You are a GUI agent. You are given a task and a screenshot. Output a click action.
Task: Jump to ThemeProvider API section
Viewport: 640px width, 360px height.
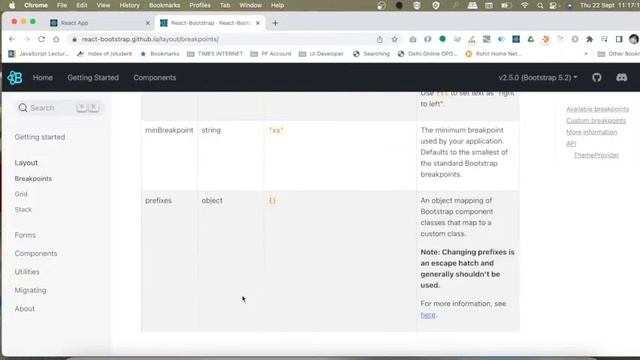(596, 155)
